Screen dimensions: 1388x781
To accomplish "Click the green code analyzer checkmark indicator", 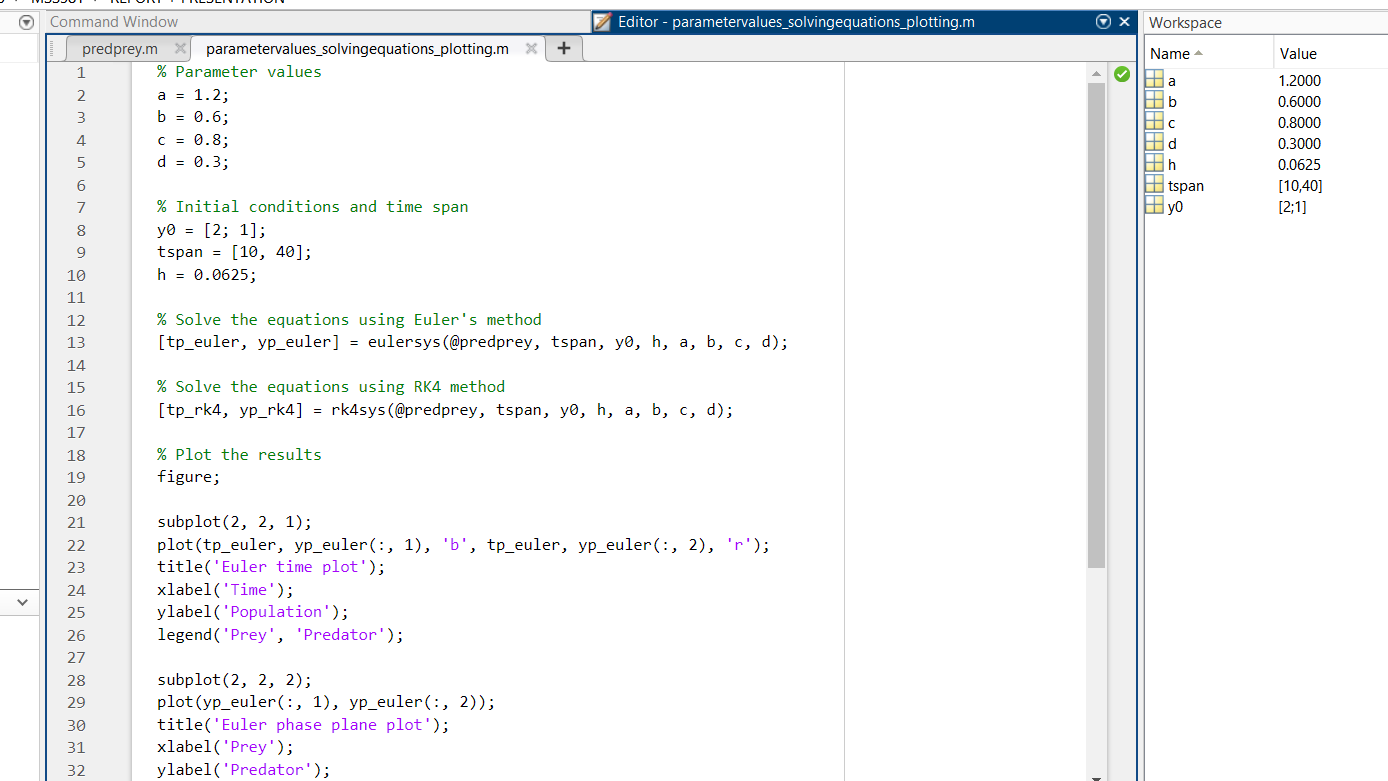I will point(1122,73).
